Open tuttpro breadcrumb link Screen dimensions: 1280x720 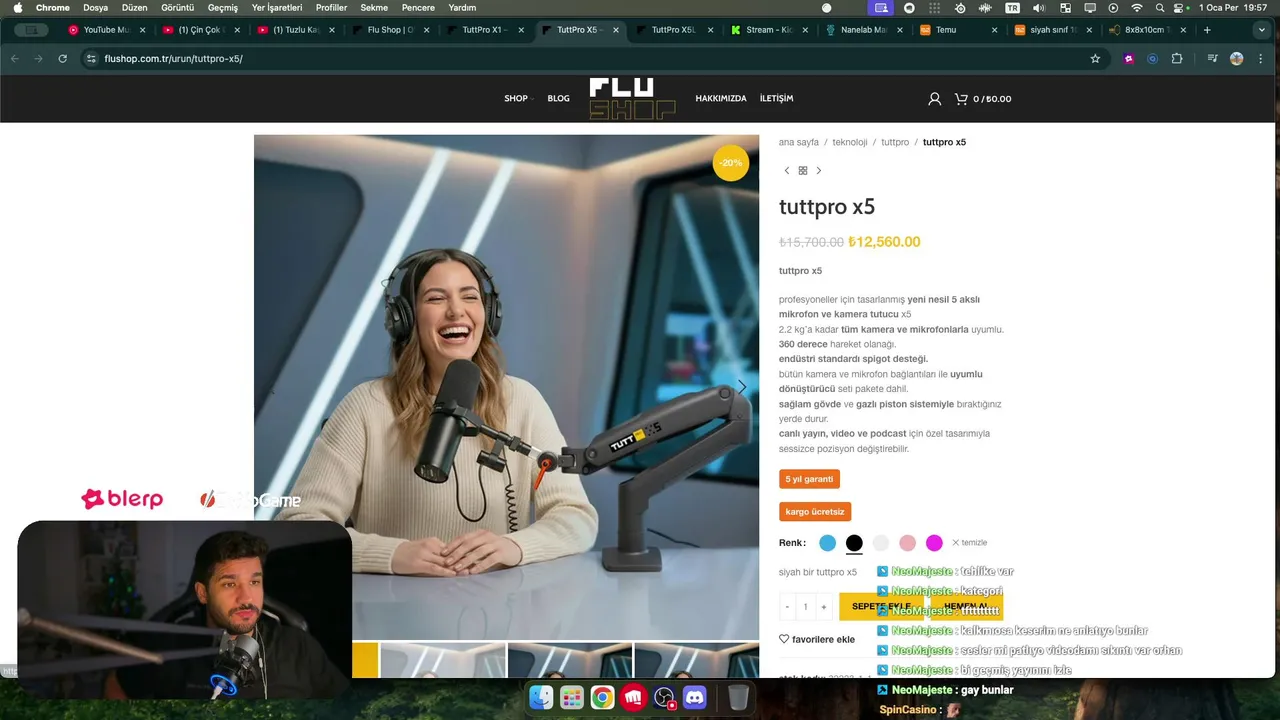(x=895, y=142)
